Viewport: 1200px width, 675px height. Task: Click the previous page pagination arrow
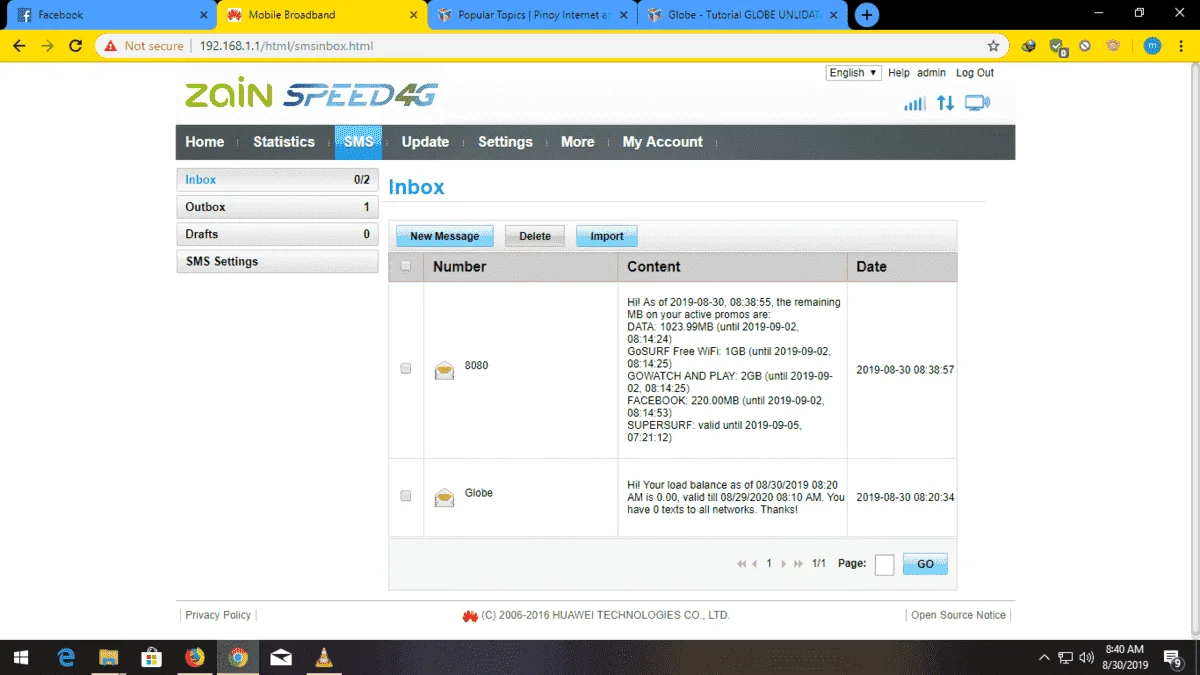(755, 564)
